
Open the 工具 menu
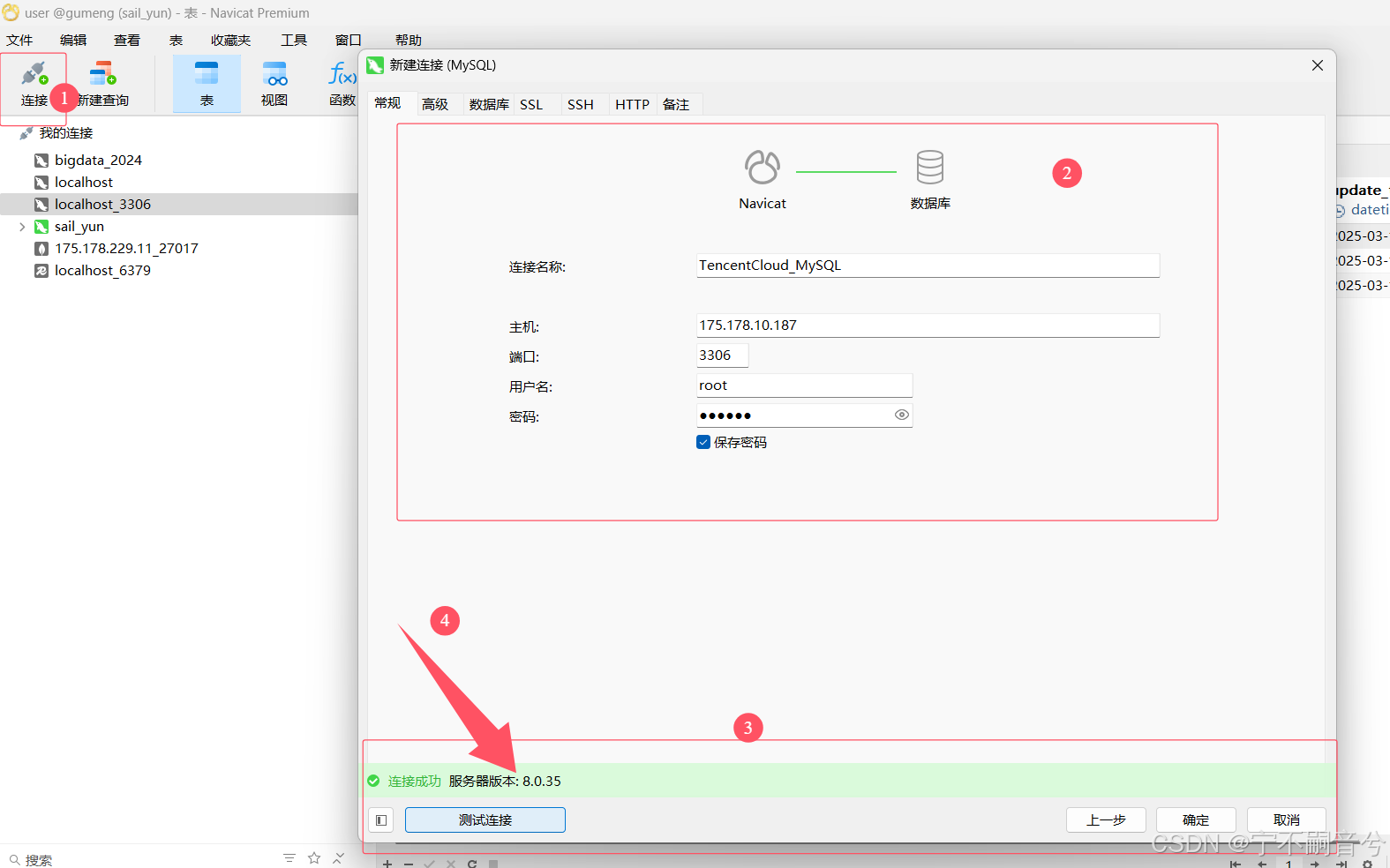tap(294, 41)
